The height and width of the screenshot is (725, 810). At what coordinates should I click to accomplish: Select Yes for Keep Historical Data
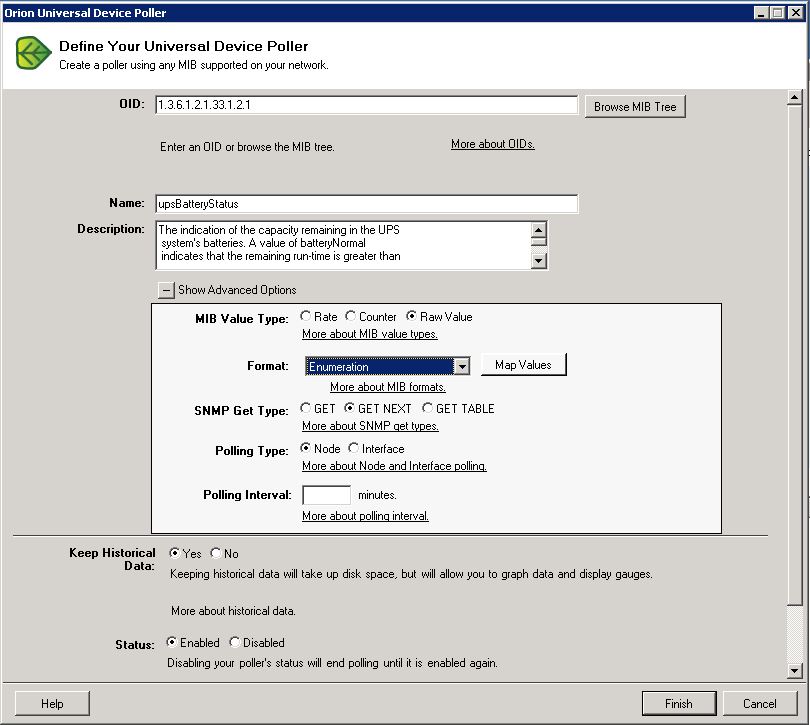(x=175, y=553)
